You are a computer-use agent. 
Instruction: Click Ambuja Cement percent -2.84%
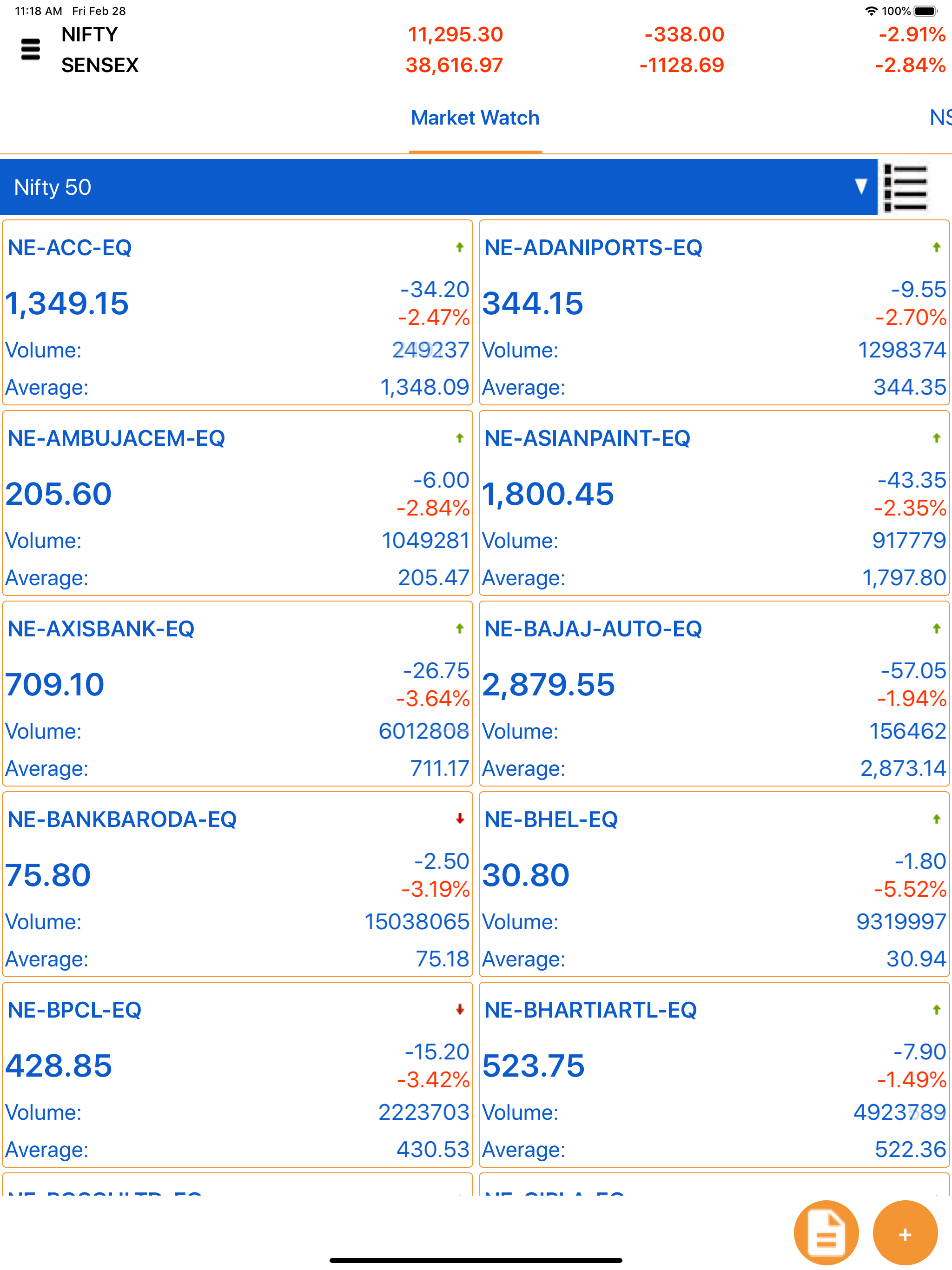pyautogui.click(x=433, y=508)
